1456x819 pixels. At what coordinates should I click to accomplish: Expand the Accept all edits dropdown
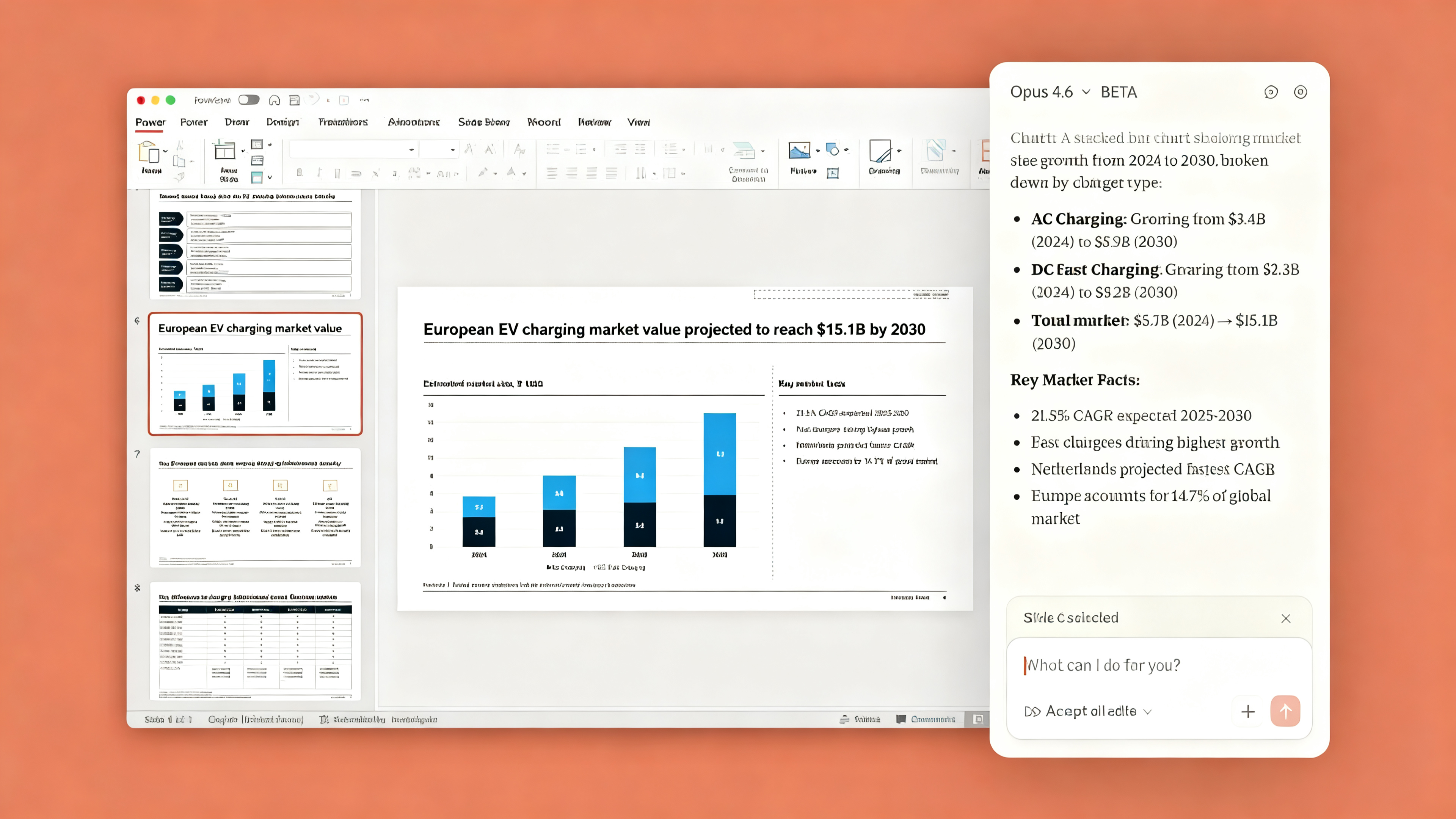1147,712
